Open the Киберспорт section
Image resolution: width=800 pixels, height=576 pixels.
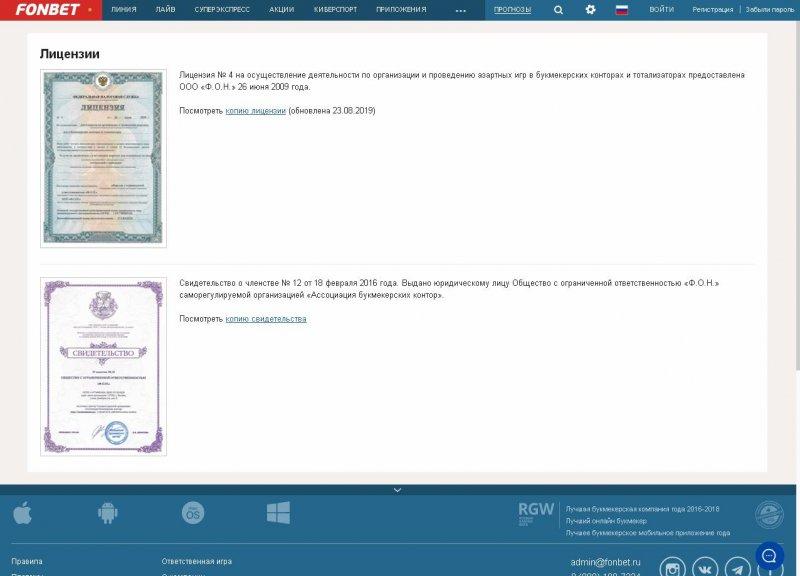point(335,10)
